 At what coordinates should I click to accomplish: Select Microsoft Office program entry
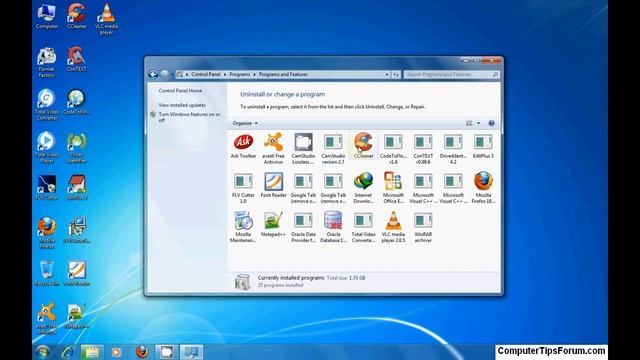[393, 188]
